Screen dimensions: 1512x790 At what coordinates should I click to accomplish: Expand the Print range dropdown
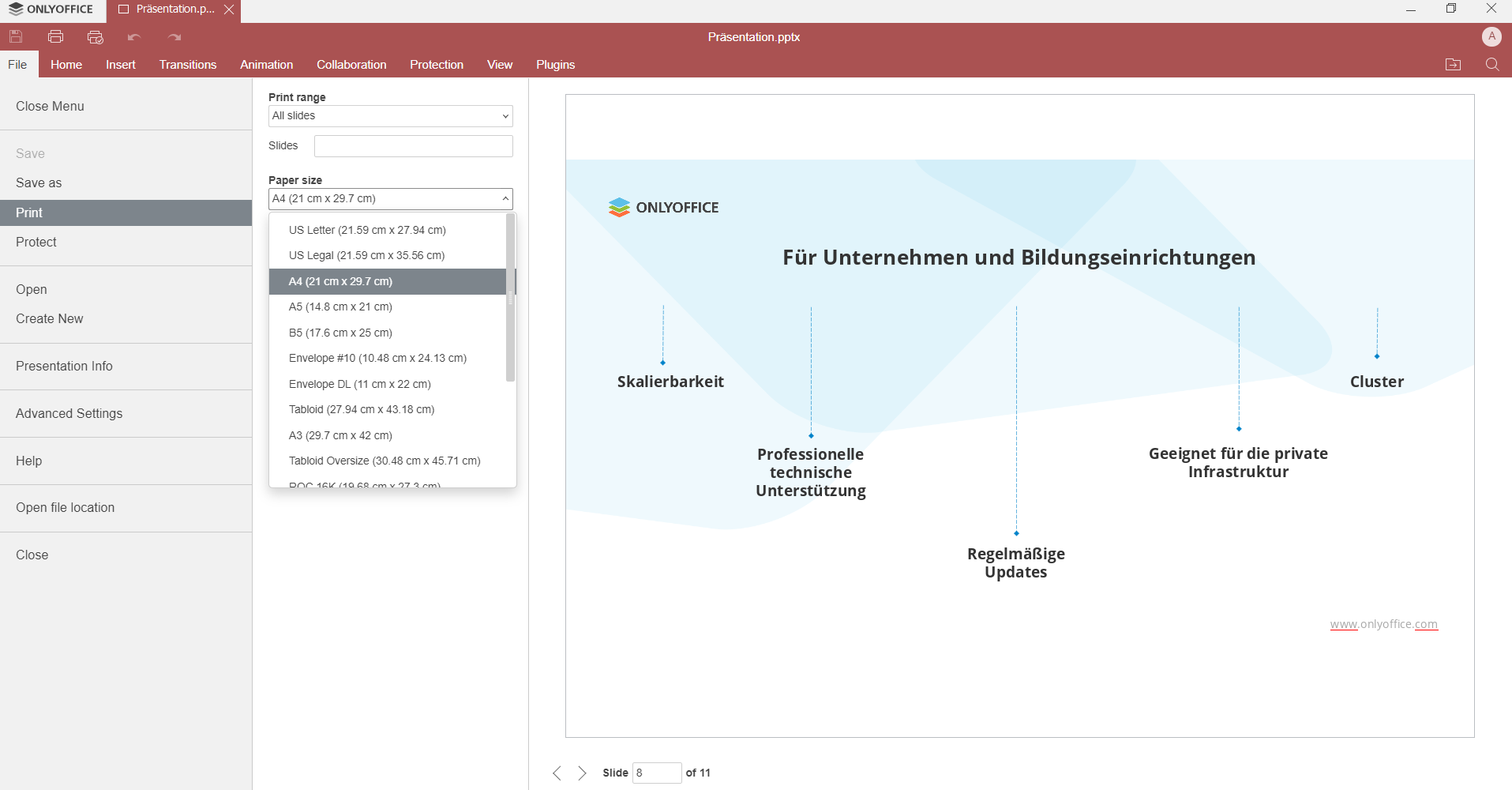click(x=390, y=116)
